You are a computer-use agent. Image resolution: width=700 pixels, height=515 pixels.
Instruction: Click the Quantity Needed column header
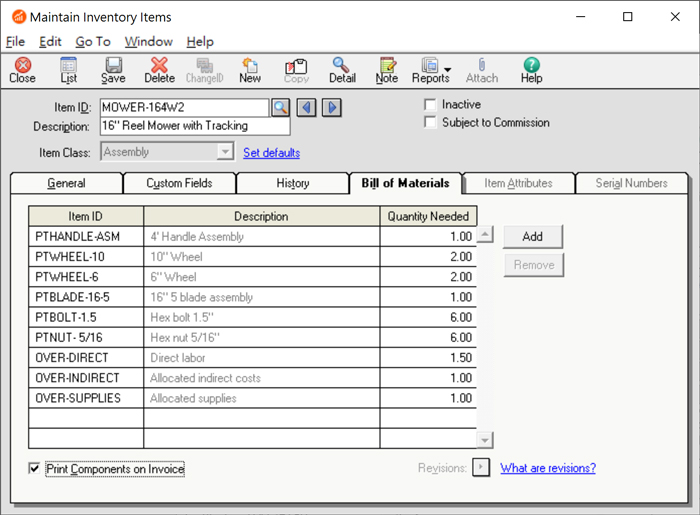[428, 216]
